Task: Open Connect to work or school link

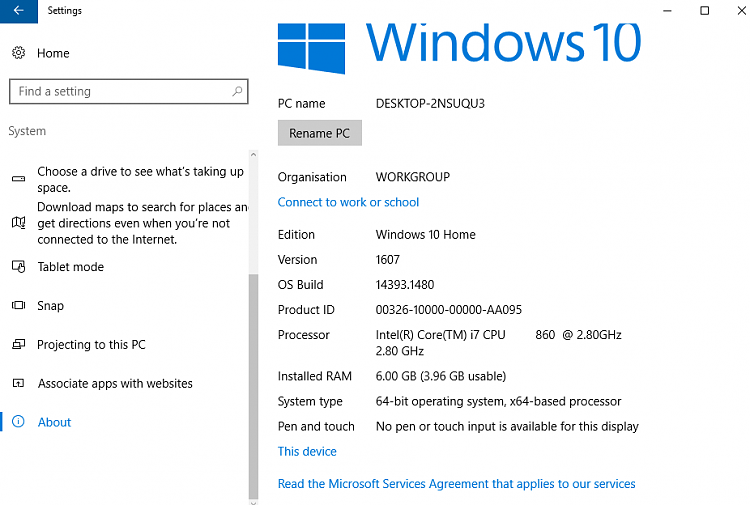Action: coord(348,202)
